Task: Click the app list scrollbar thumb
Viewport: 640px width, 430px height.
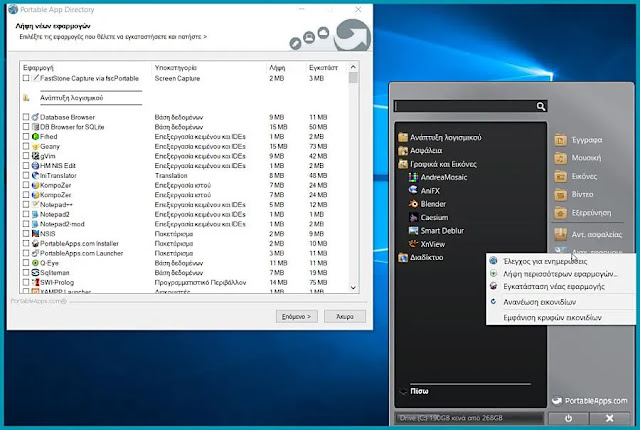Action: (353, 78)
